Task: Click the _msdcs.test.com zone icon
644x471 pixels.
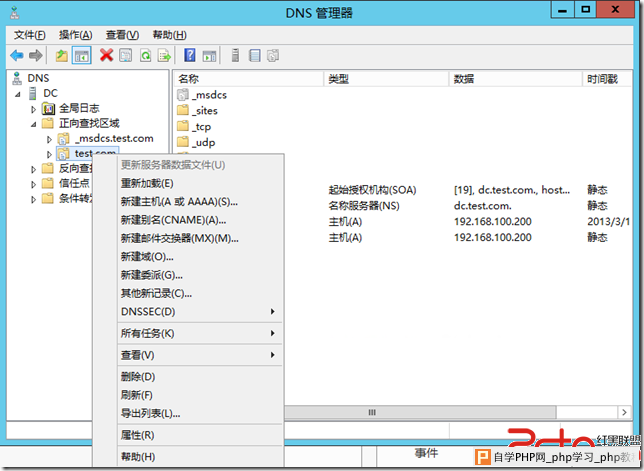Action: 63,139
